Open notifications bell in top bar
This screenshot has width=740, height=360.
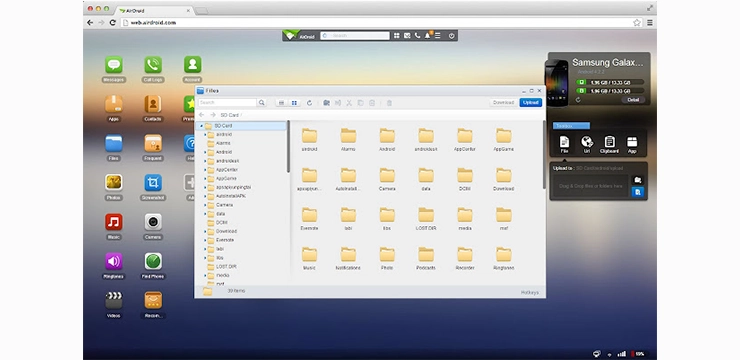point(428,36)
